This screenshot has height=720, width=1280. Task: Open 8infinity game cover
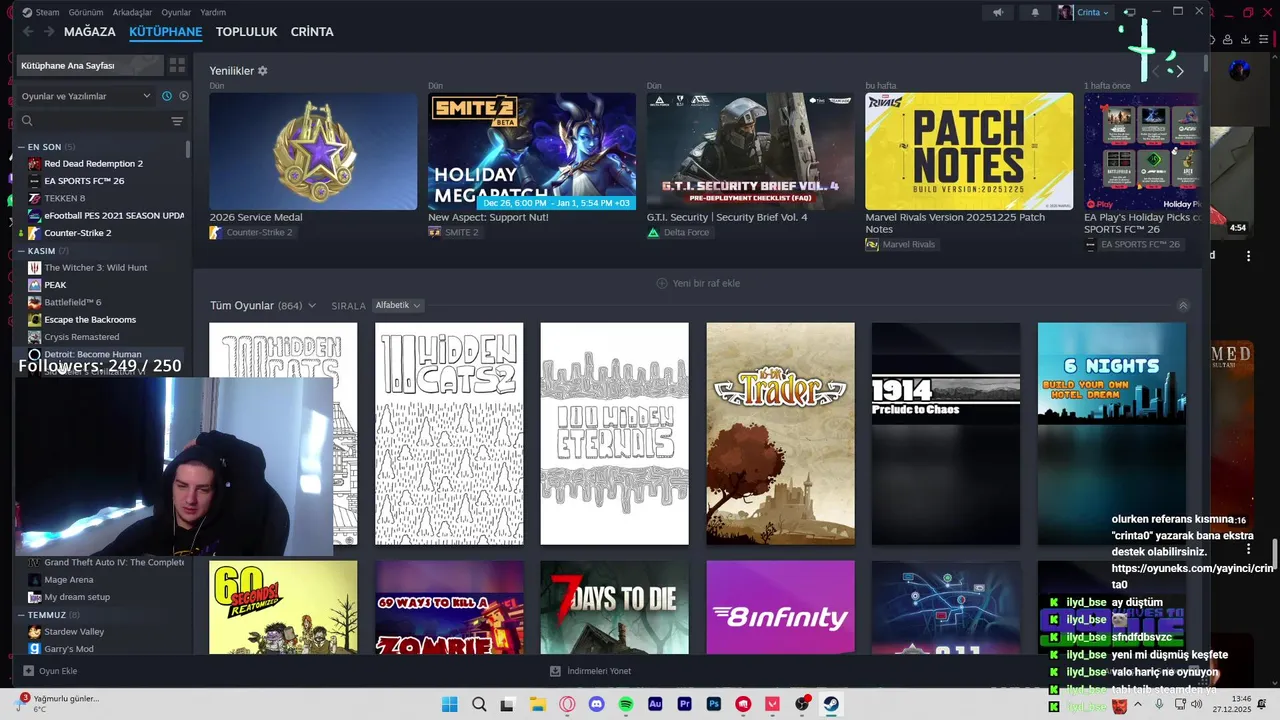(x=780, y=607)
